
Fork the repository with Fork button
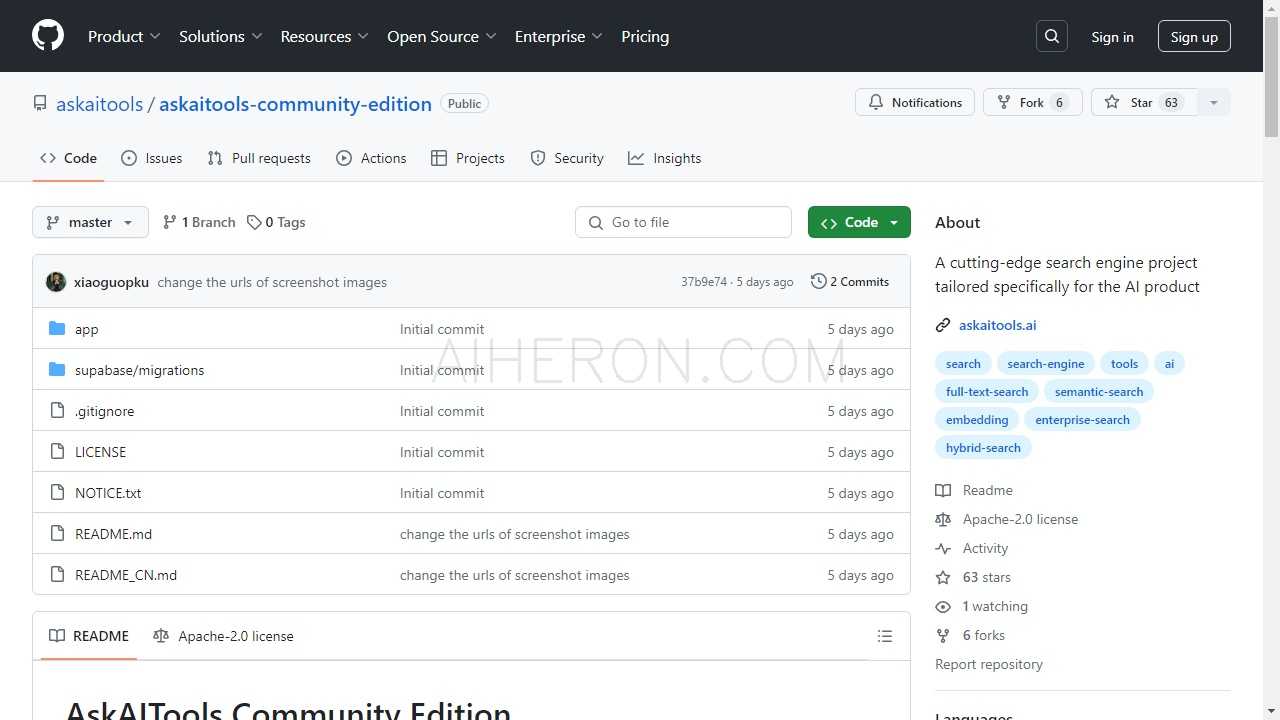[x=1033, y=102]
